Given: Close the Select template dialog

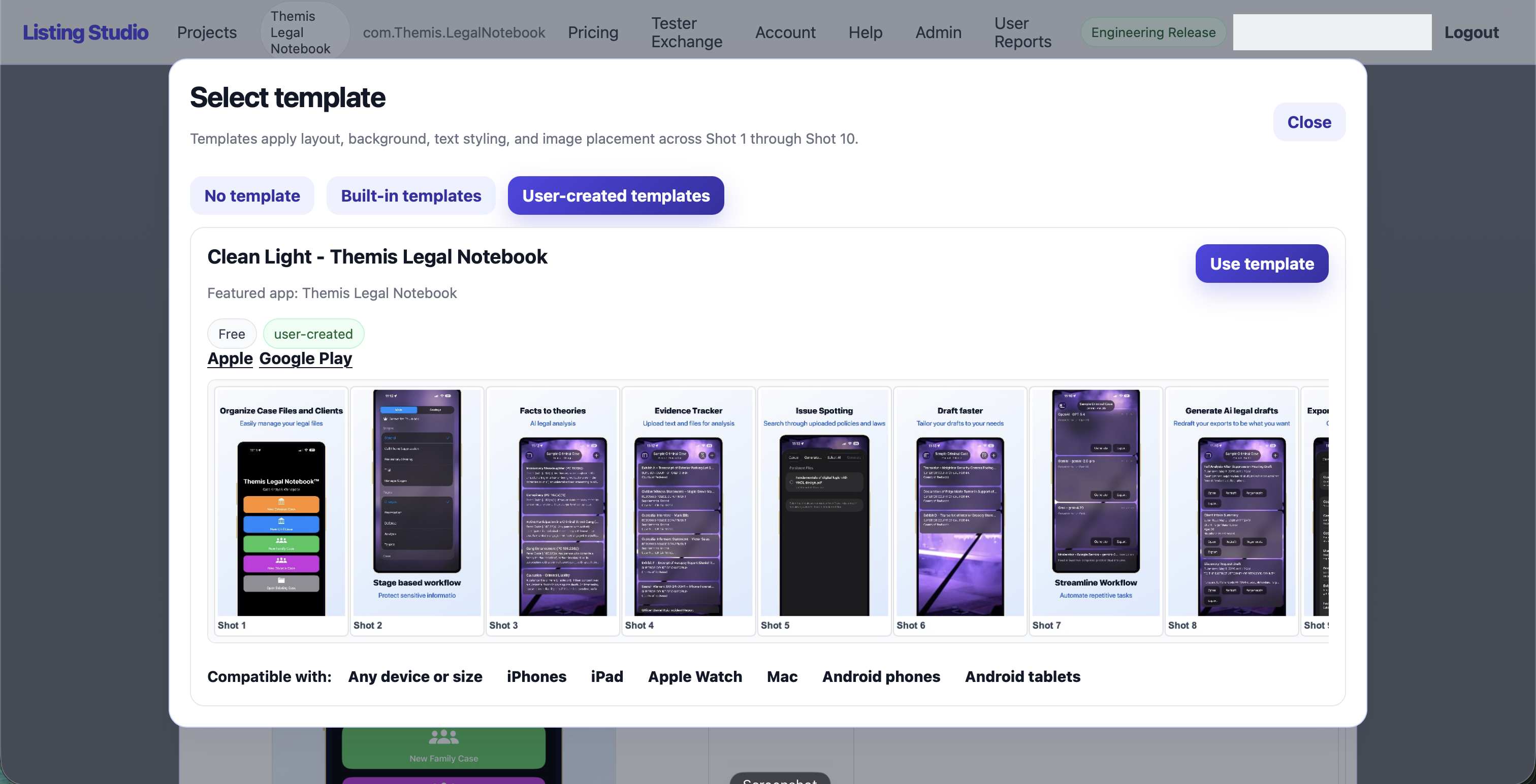Looking at the screenshot, I should pos(1309,122).
